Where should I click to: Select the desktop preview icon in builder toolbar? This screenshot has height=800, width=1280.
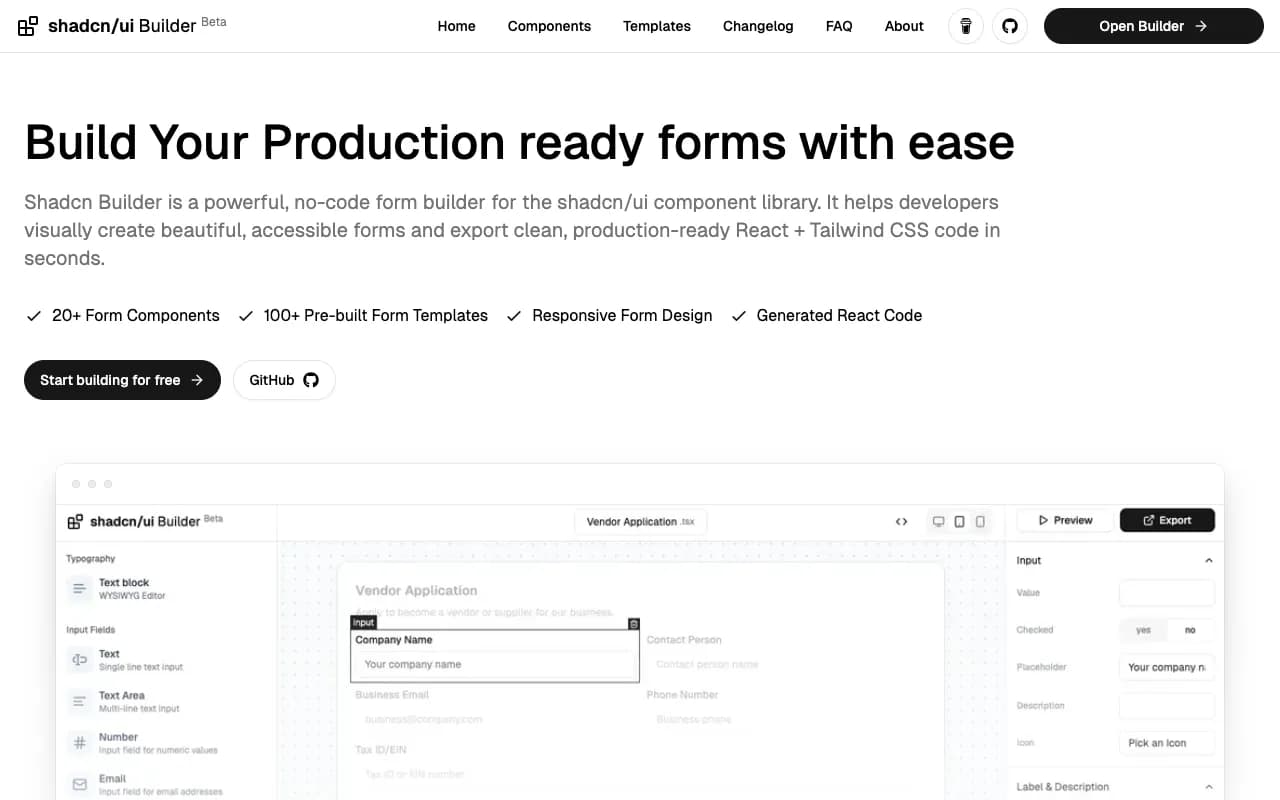pos(938,521)
